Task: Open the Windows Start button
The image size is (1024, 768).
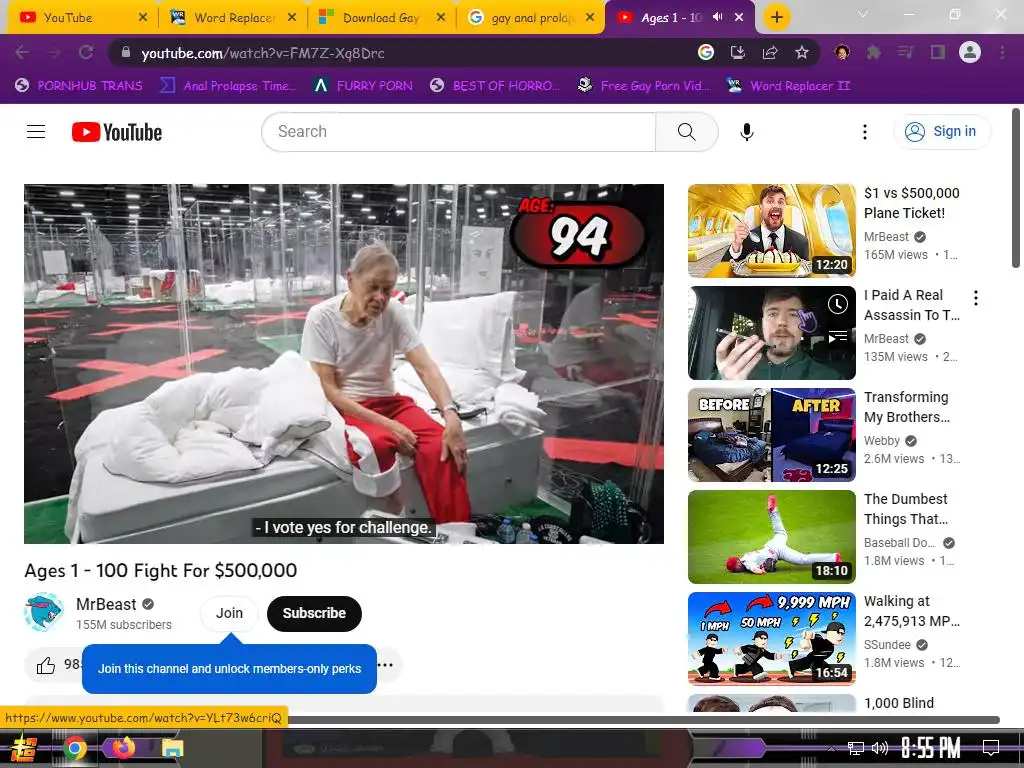Action: tap(23, 748)
